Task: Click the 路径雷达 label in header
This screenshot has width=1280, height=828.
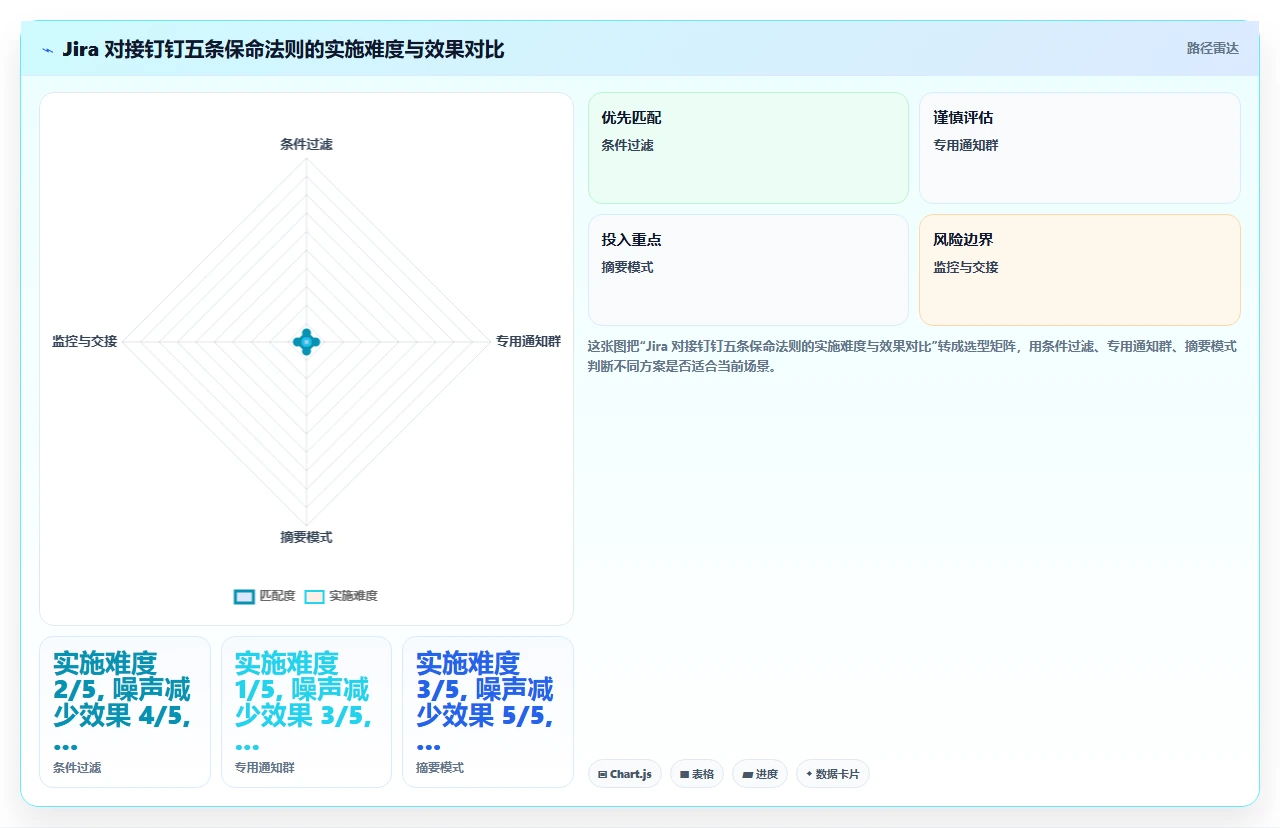Action: (1212, 48)
